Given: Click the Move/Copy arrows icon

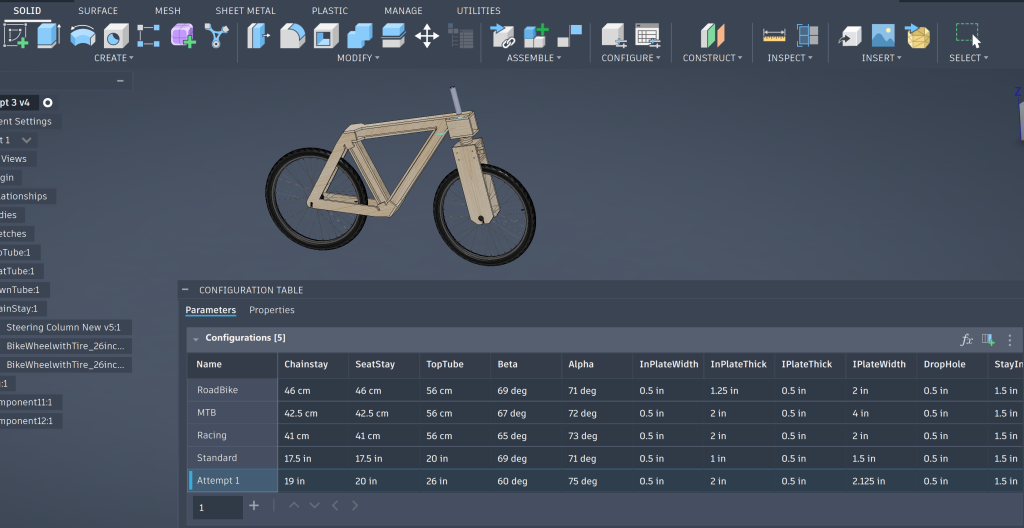Looking at the screenshot, I should tap(427, 37).
